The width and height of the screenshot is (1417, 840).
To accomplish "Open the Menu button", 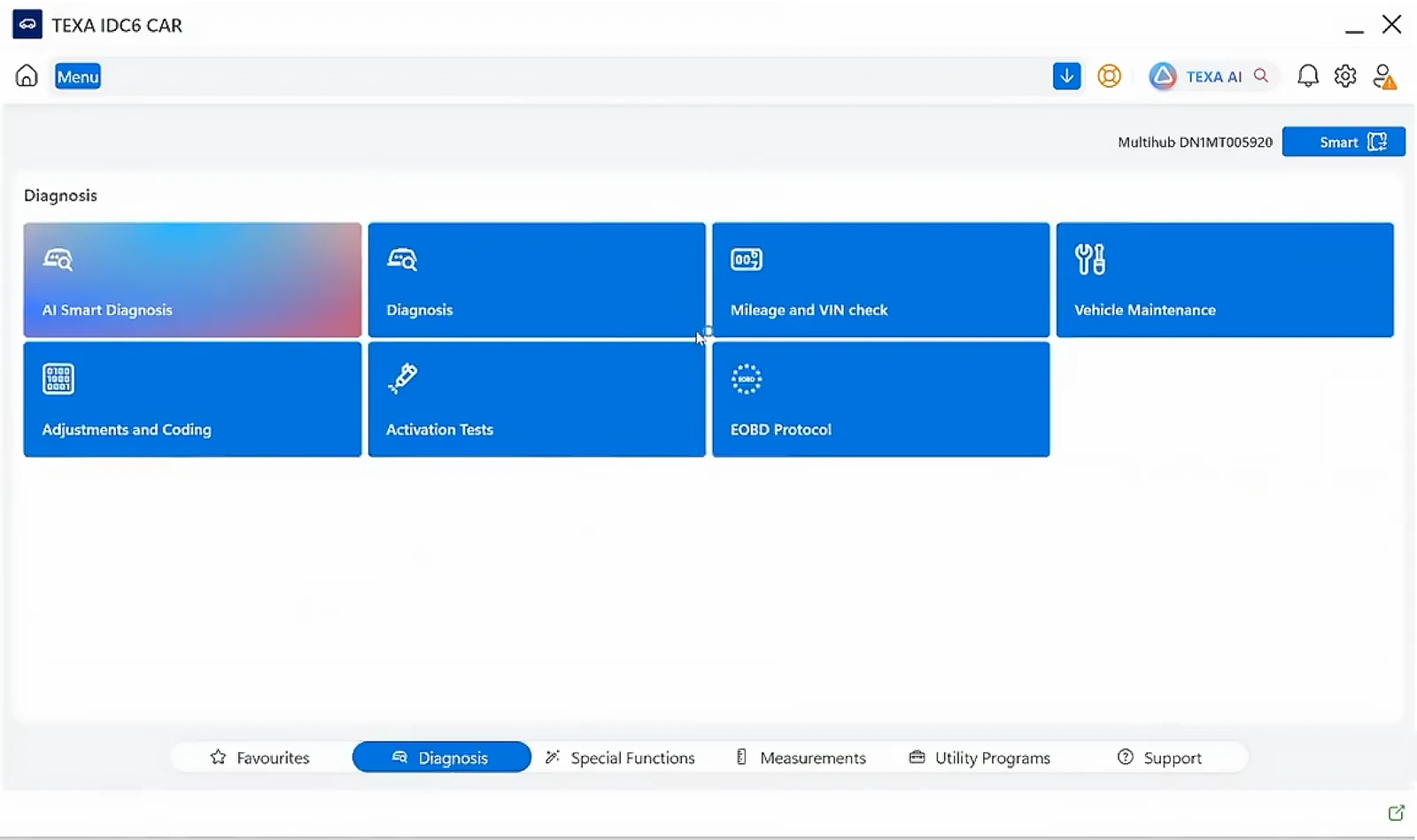I will pyautogui.click(x=78, y=76).
